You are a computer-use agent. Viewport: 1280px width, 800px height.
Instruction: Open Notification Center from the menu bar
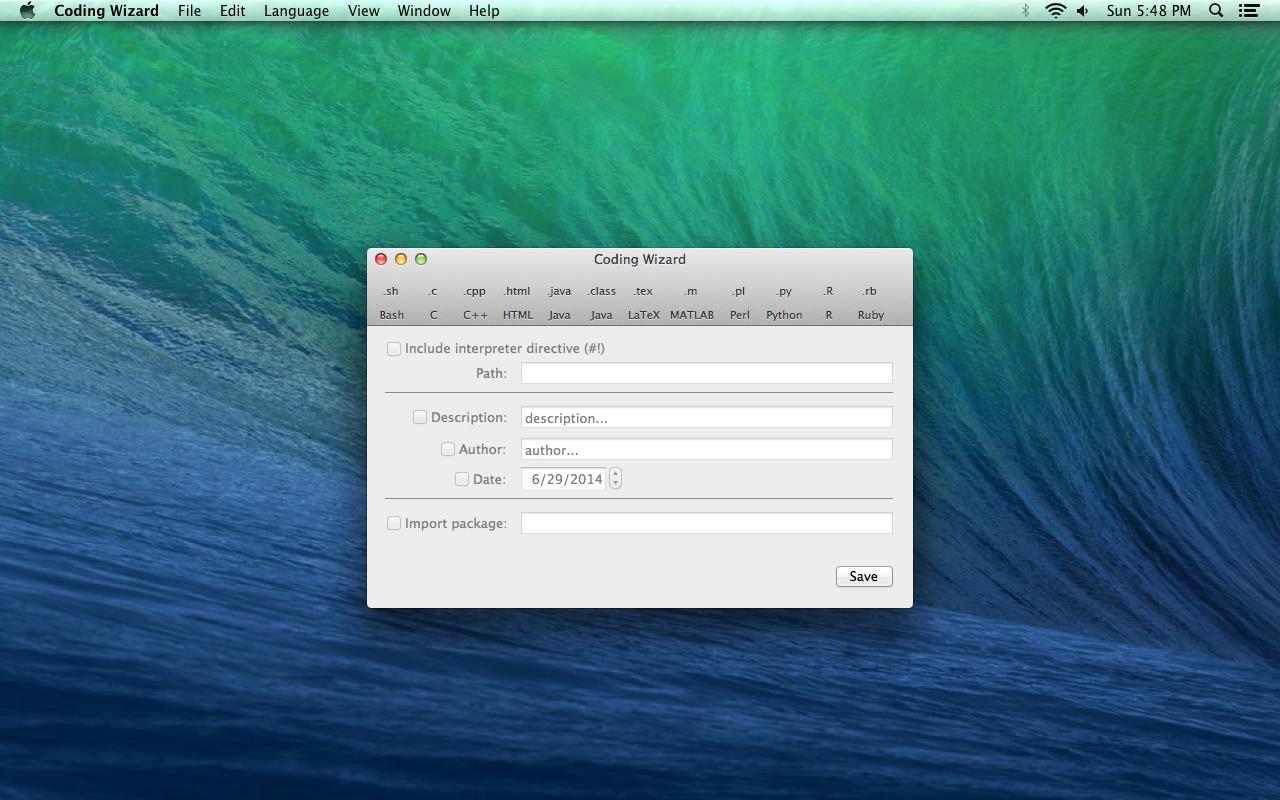[1248, 11]
